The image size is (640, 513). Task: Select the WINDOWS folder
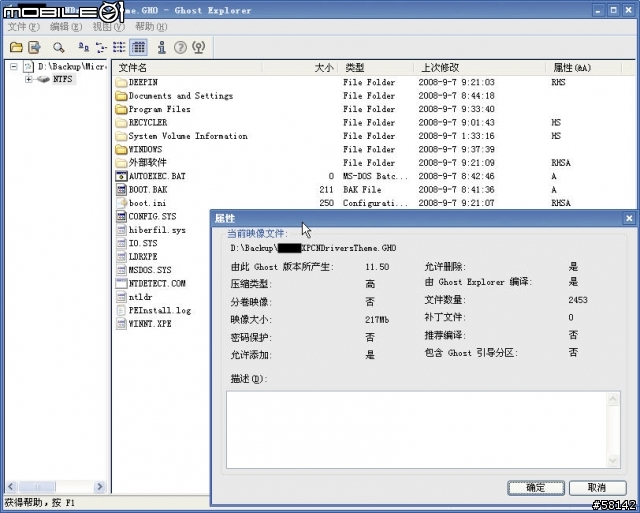[x=139, y=149]
